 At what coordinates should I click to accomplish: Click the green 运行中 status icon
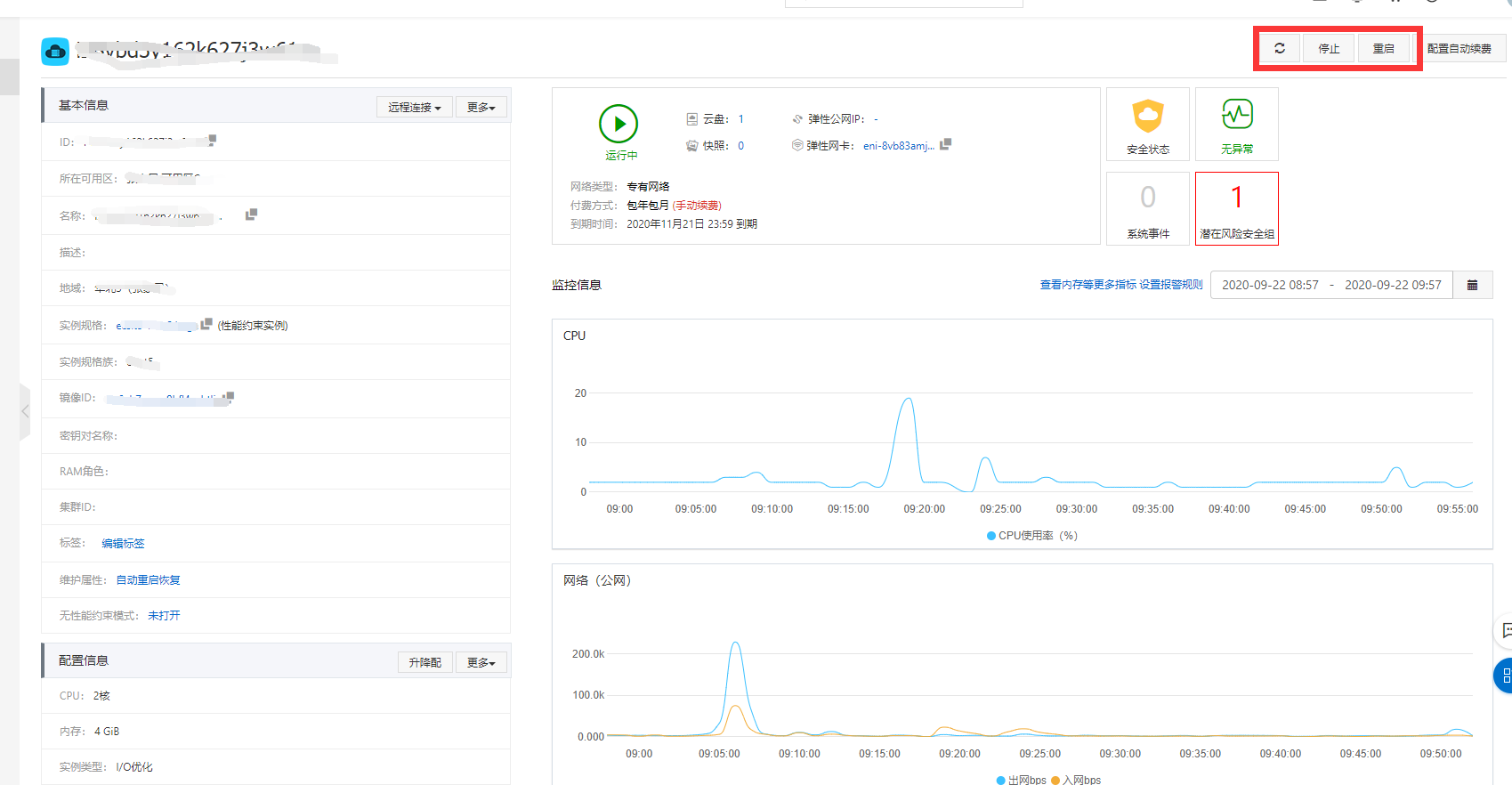tap(619, 124)
